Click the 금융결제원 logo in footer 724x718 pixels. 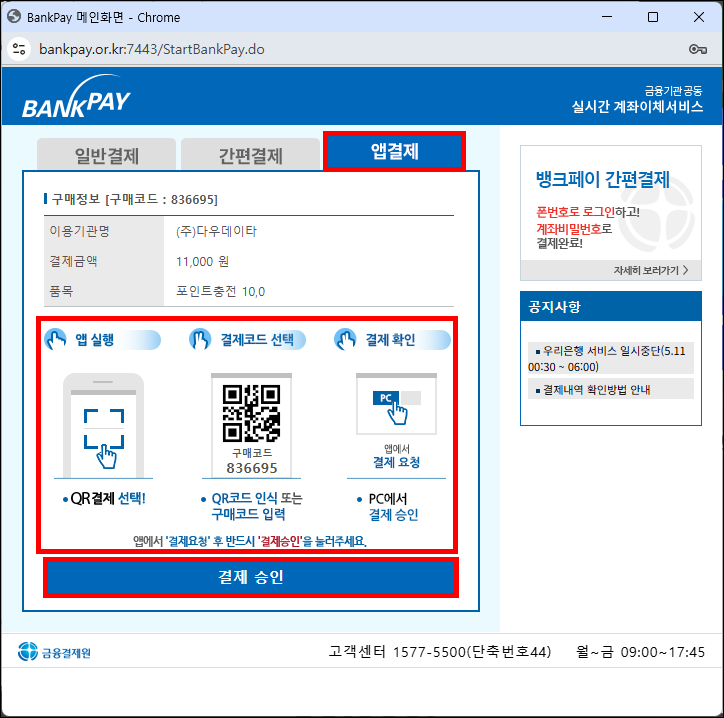54,652
